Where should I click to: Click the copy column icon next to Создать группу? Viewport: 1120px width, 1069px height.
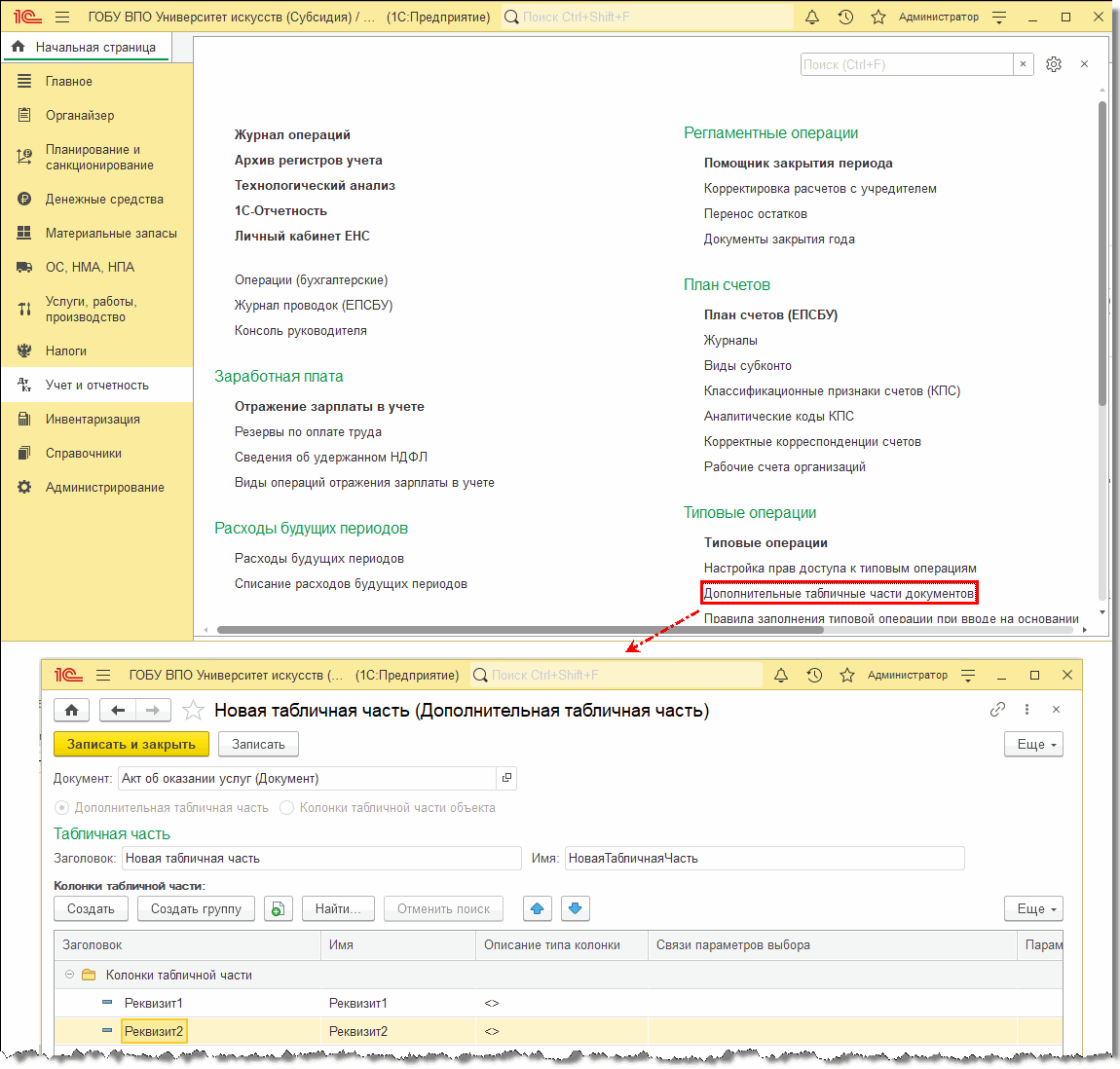point(279,908)
